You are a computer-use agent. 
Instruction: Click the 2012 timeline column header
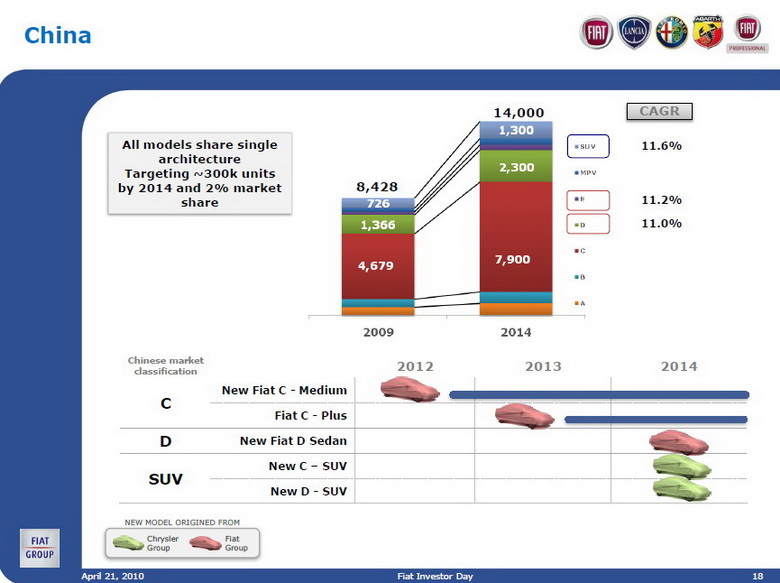(415, 367)
